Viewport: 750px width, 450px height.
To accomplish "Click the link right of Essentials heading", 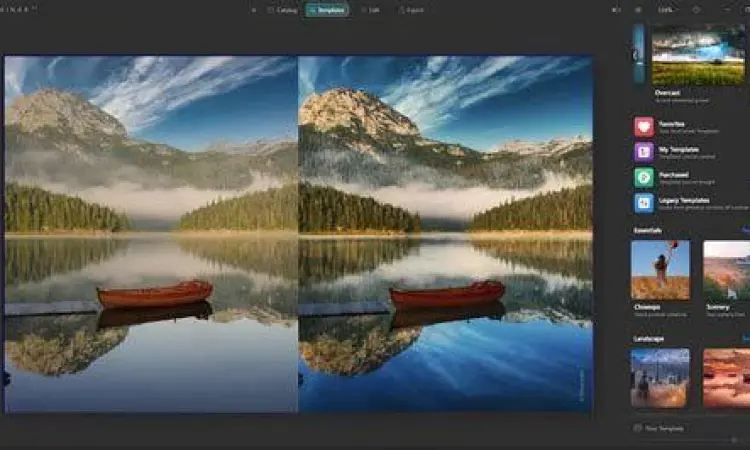I will coord(745,230).
